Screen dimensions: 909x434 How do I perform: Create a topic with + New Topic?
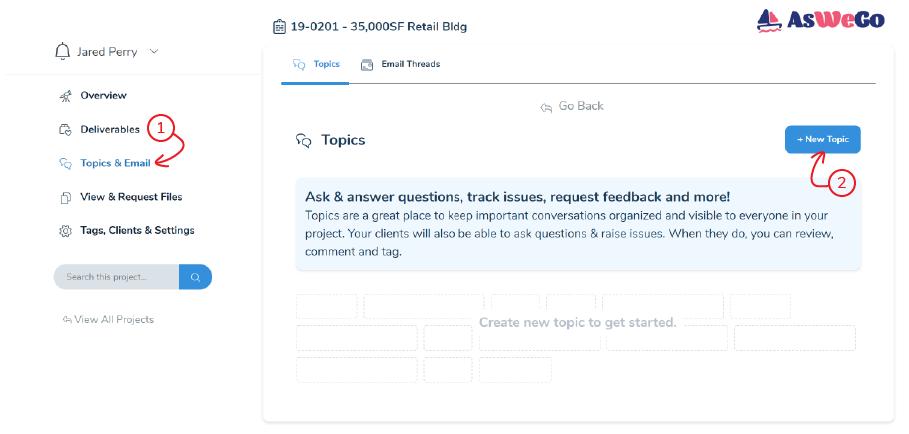pos(823,140)
